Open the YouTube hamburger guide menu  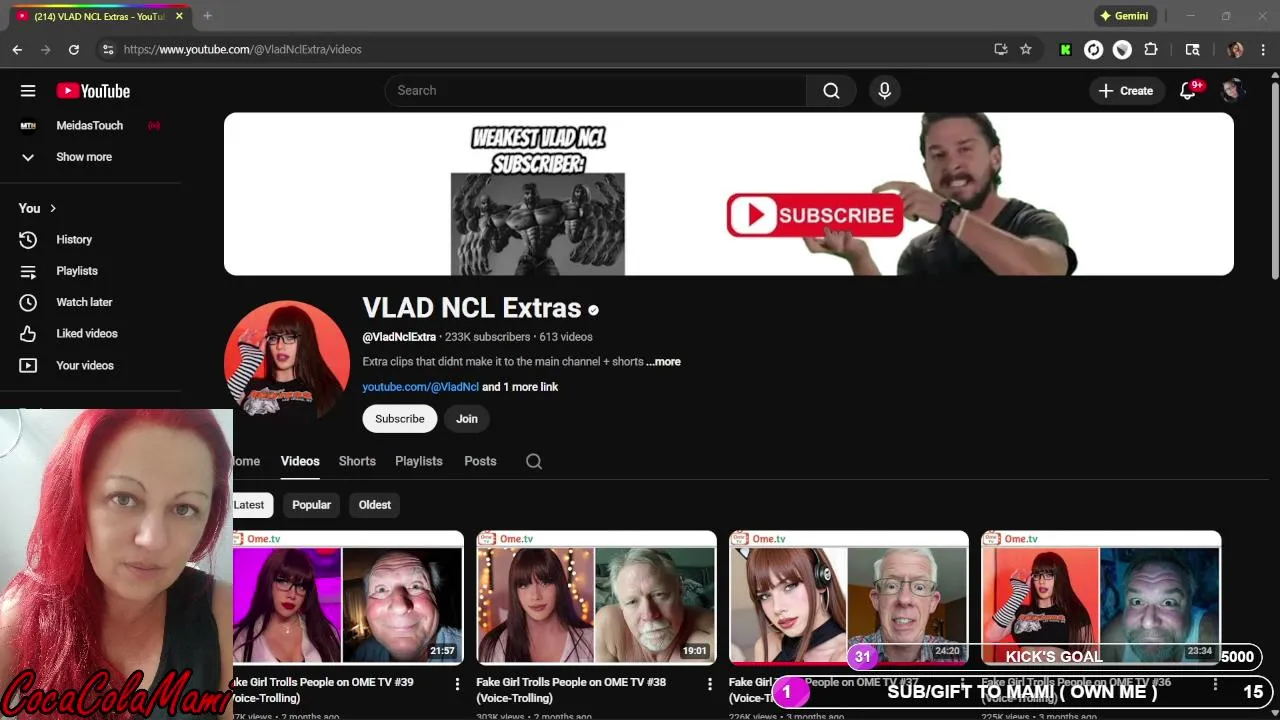click(x=28, y=91)
